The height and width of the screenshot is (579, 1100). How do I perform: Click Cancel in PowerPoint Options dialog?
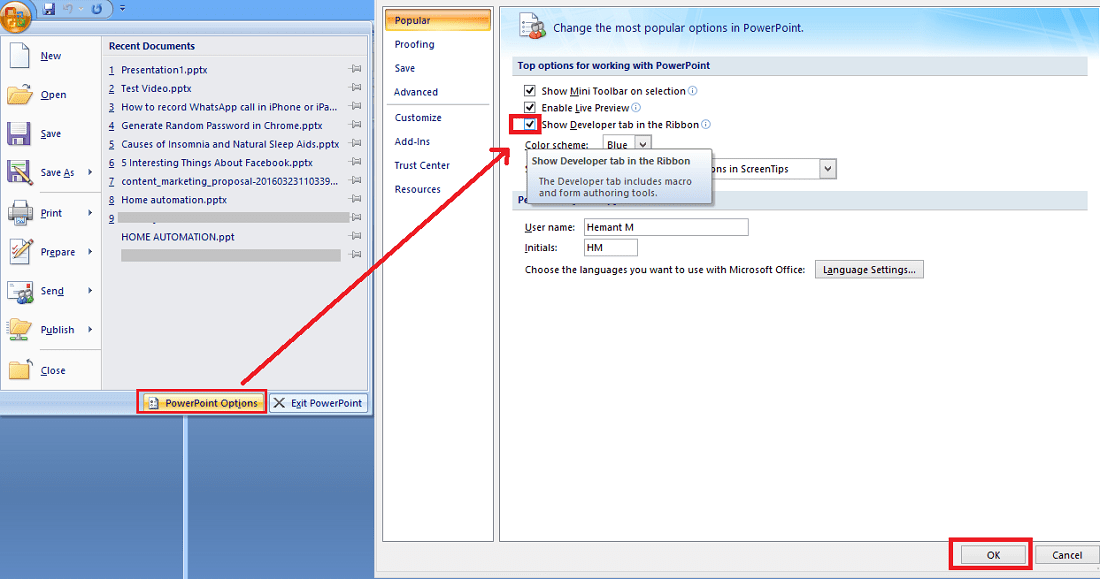pos(1067,554)
